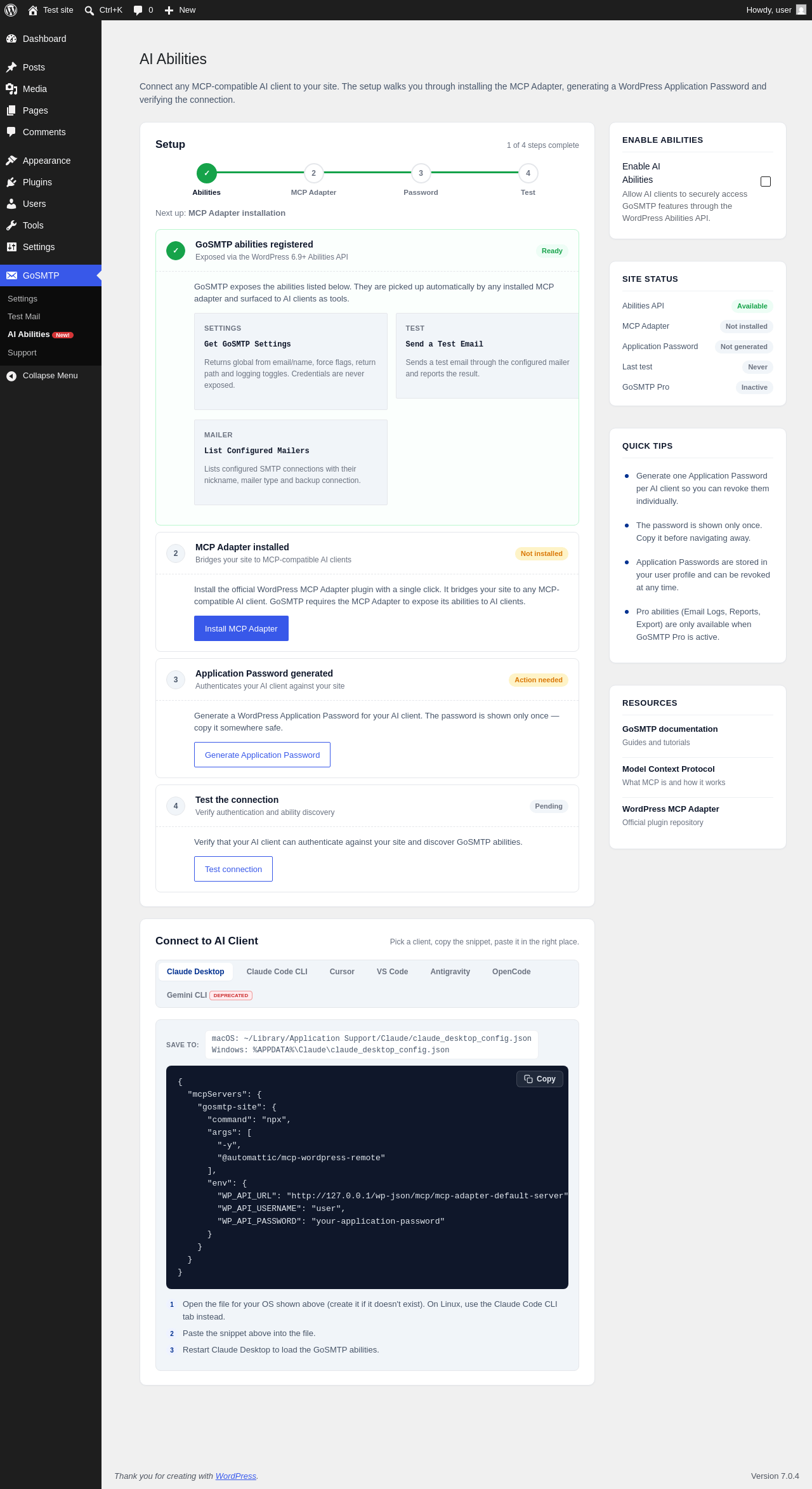Click the Appearance paintbrush icon
Image resolution: width=812 pixels, height=1489 pixels.
pyautogui.click(x=11, y=161)
